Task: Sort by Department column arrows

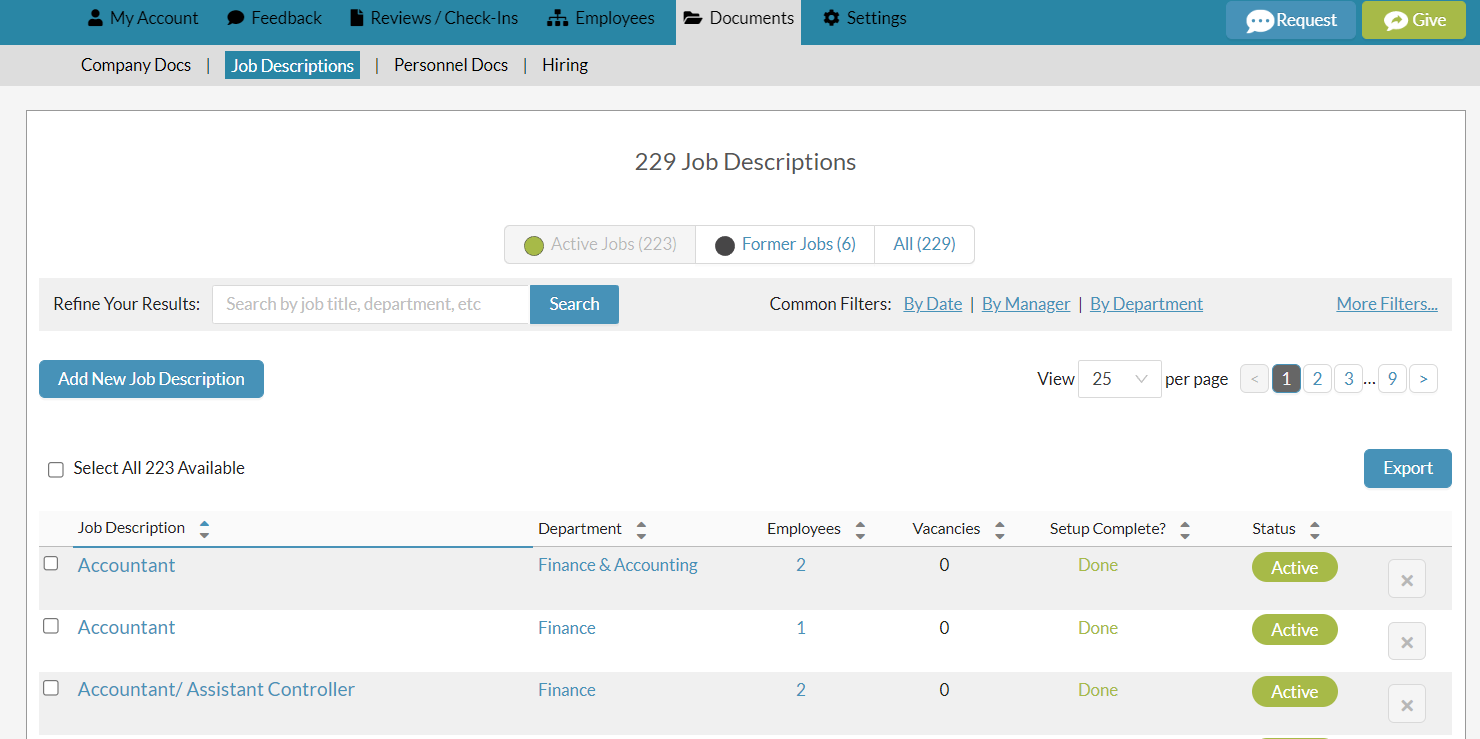Action: [x=641, y=530]
